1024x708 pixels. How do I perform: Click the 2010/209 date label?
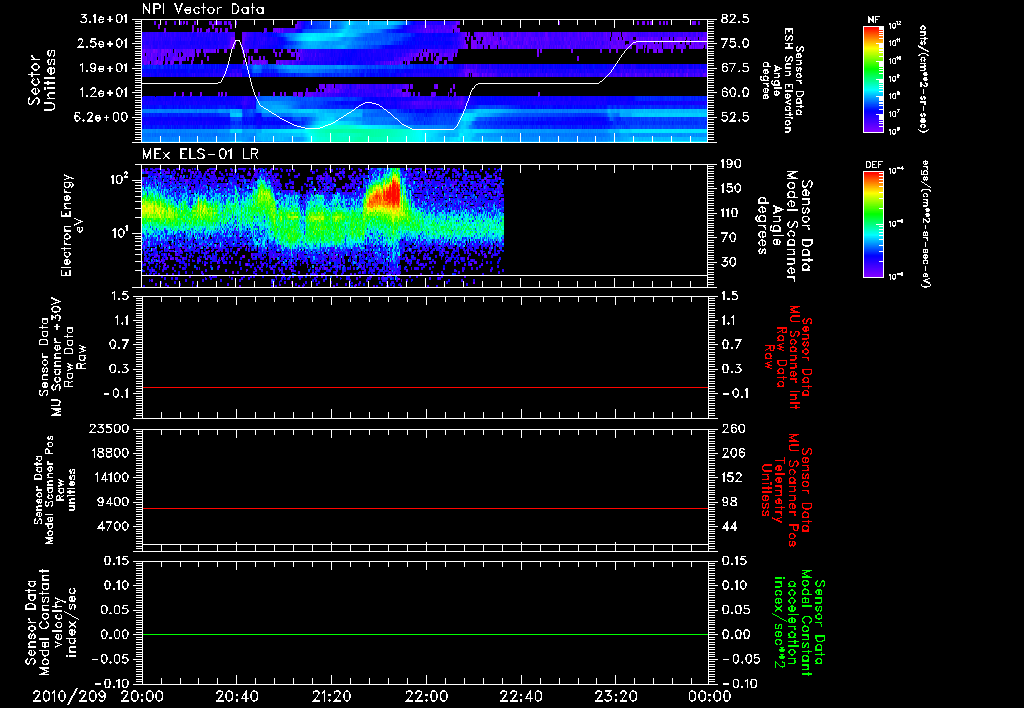(x=69, y=696)
